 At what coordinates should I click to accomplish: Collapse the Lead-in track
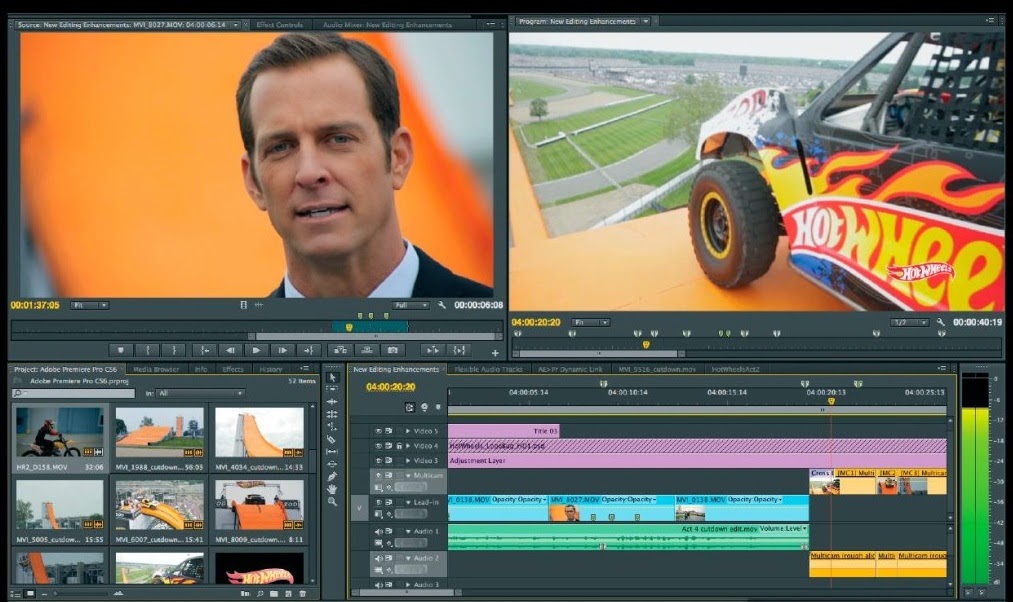408,502
